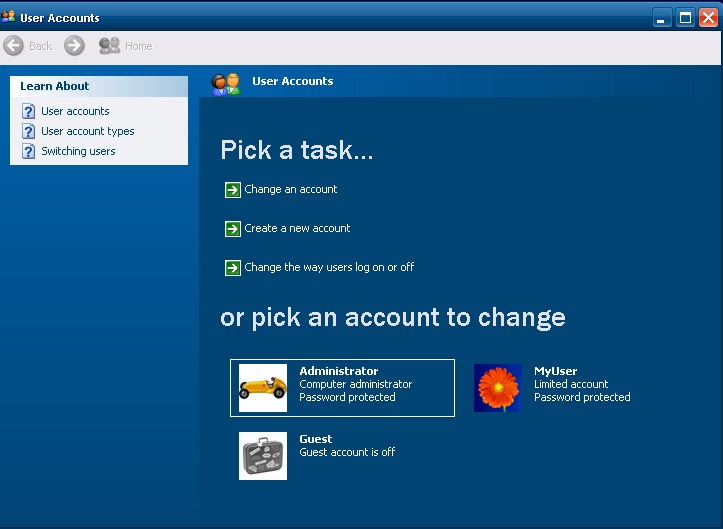
Task: Select Create a new account task
Action: click(x=297, y=228)
